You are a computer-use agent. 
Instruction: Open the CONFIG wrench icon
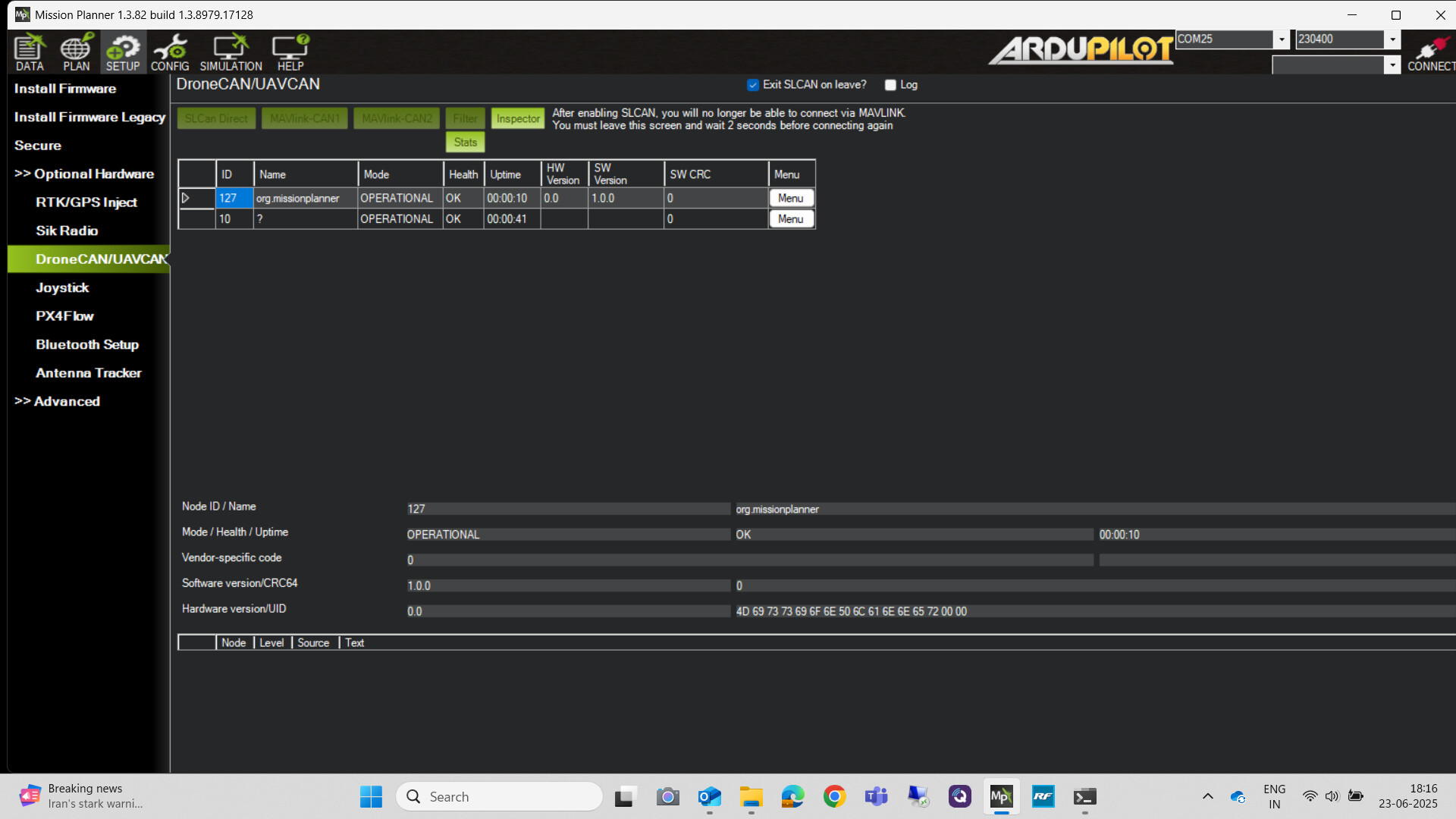(170, 52)
